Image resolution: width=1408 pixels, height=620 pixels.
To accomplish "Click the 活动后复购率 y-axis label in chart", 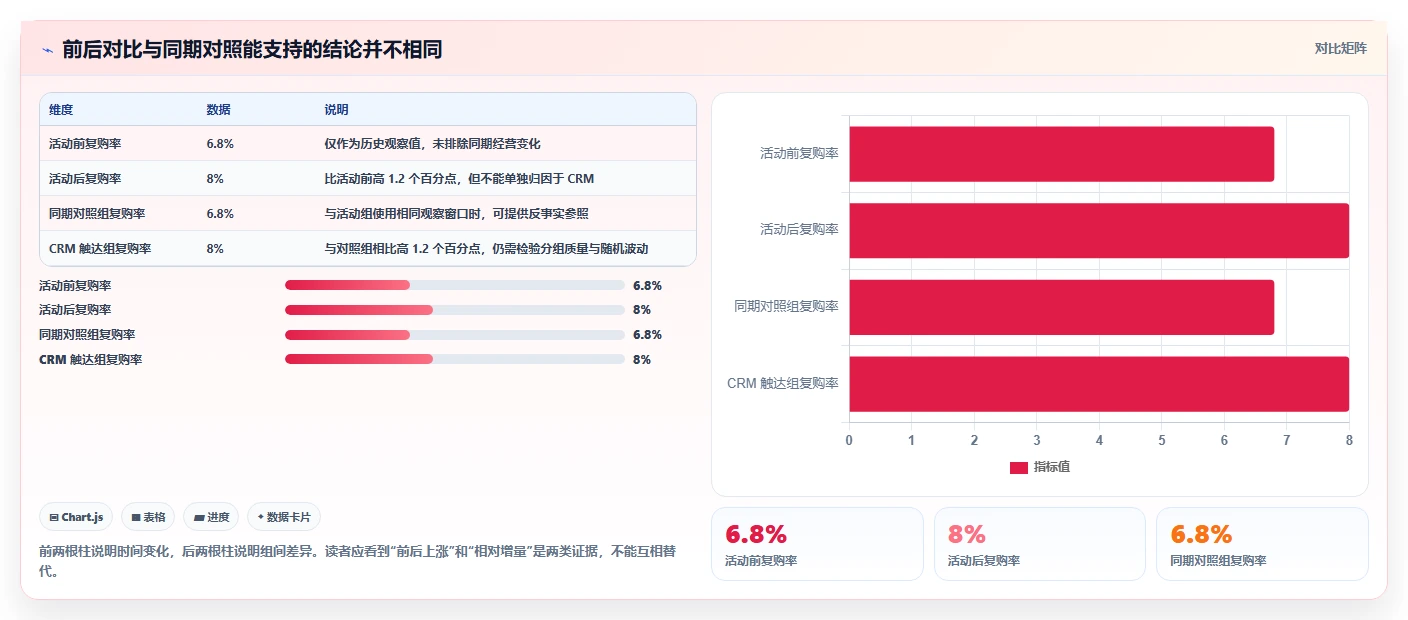I will [799, 230].
